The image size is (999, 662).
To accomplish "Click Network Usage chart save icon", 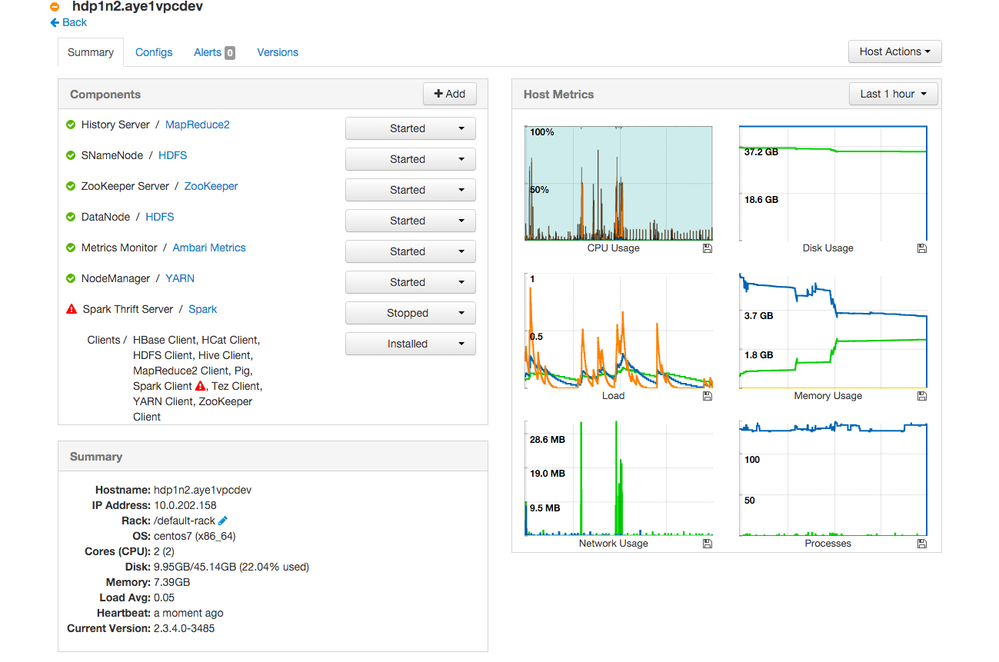I will click(x=707, y=543).
